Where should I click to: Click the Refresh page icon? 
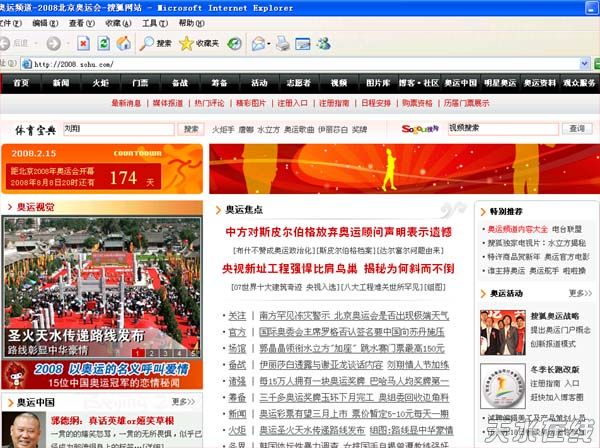(x=102, y=43)
